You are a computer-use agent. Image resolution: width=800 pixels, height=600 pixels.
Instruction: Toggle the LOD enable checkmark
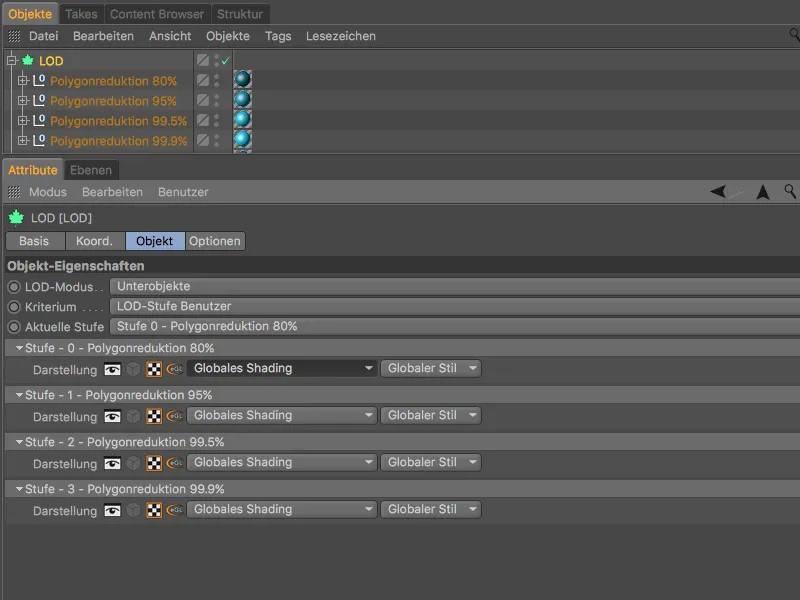pos(226,61)
